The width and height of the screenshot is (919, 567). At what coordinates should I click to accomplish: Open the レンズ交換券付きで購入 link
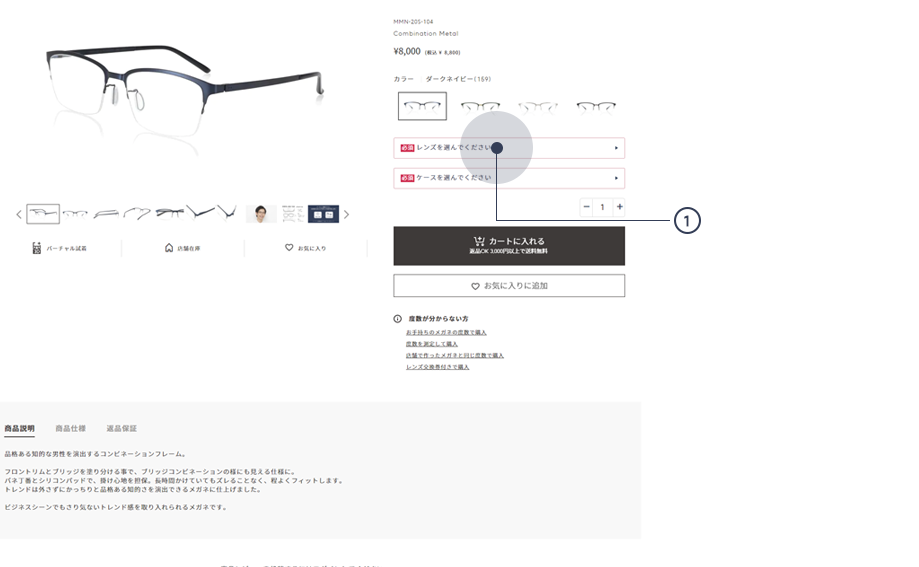click(x=437, y=367)
